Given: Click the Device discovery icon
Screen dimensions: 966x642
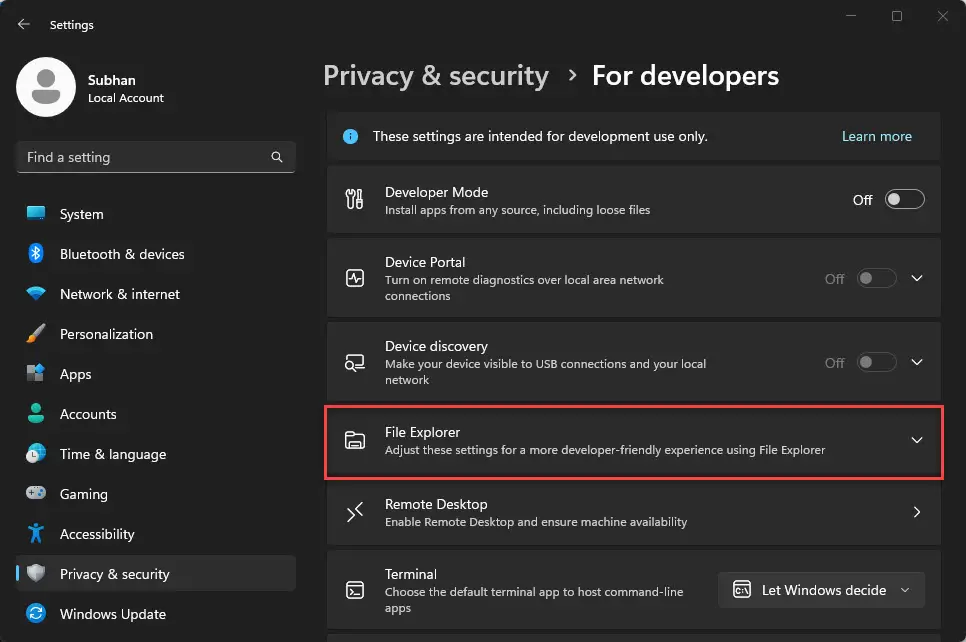Looking at the screenshot, I should click(x=355, y=362).
